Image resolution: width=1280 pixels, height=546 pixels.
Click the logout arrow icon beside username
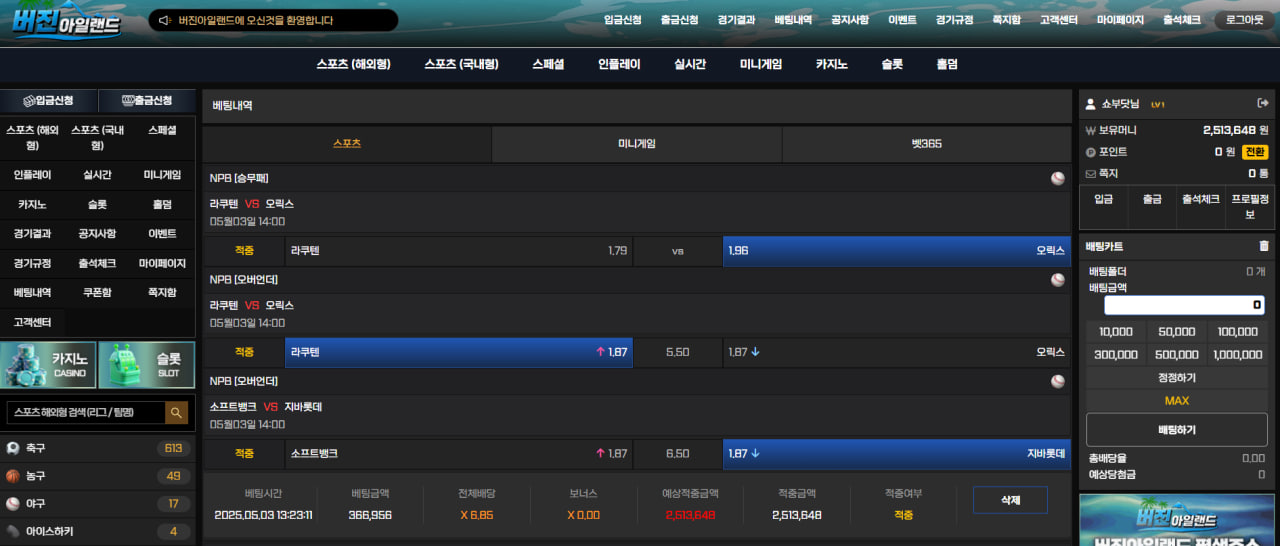click(x=1263, y=103)
